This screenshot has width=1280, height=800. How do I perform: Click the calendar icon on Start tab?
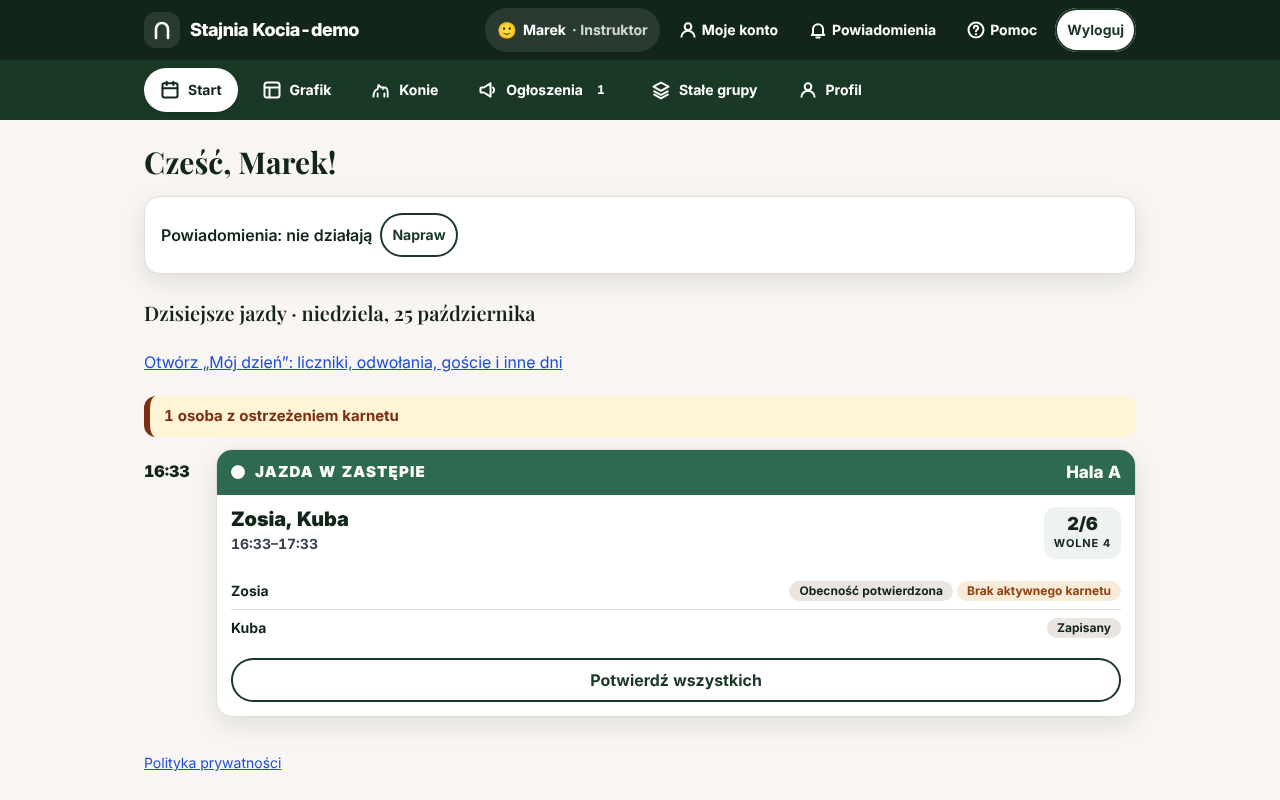pos(170,90)
